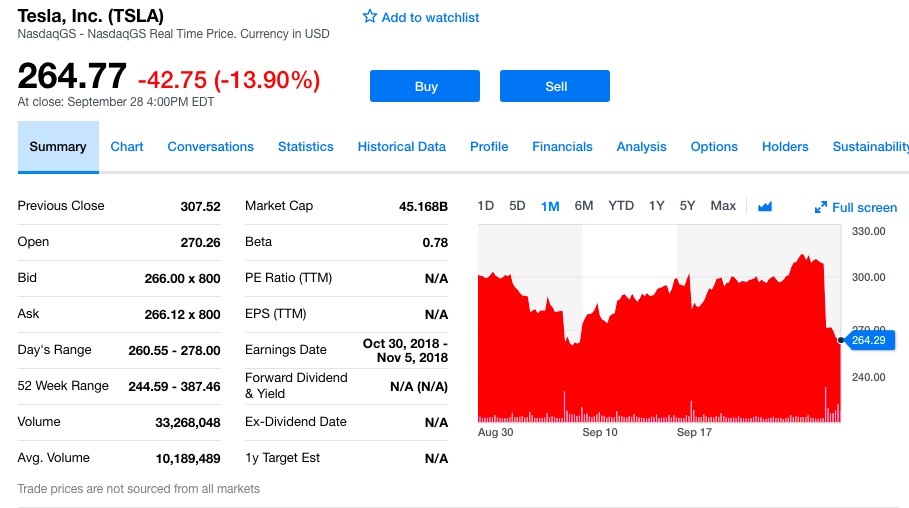Click the Volume value 33,268,048

[x=188, y=423]
